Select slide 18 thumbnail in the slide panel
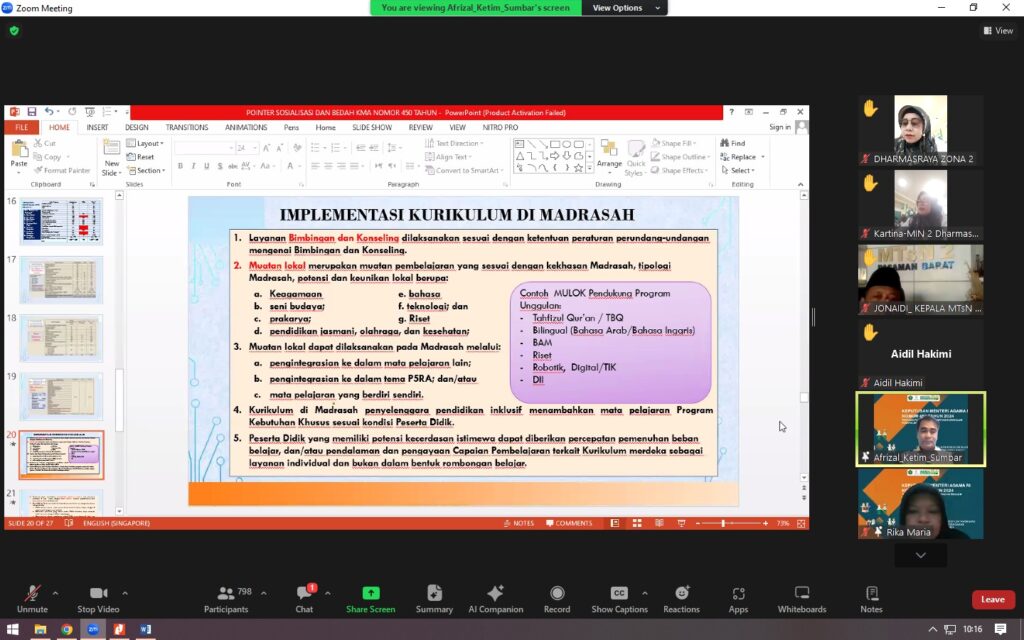The image size is (1024, 640). coord(61,339)
